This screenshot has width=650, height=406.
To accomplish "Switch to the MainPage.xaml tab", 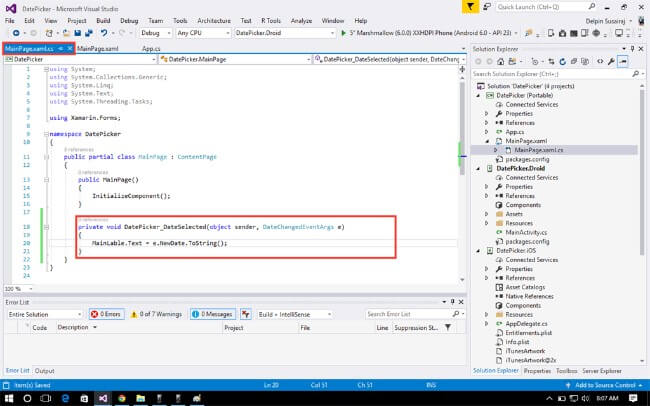I will click(98, 49).
